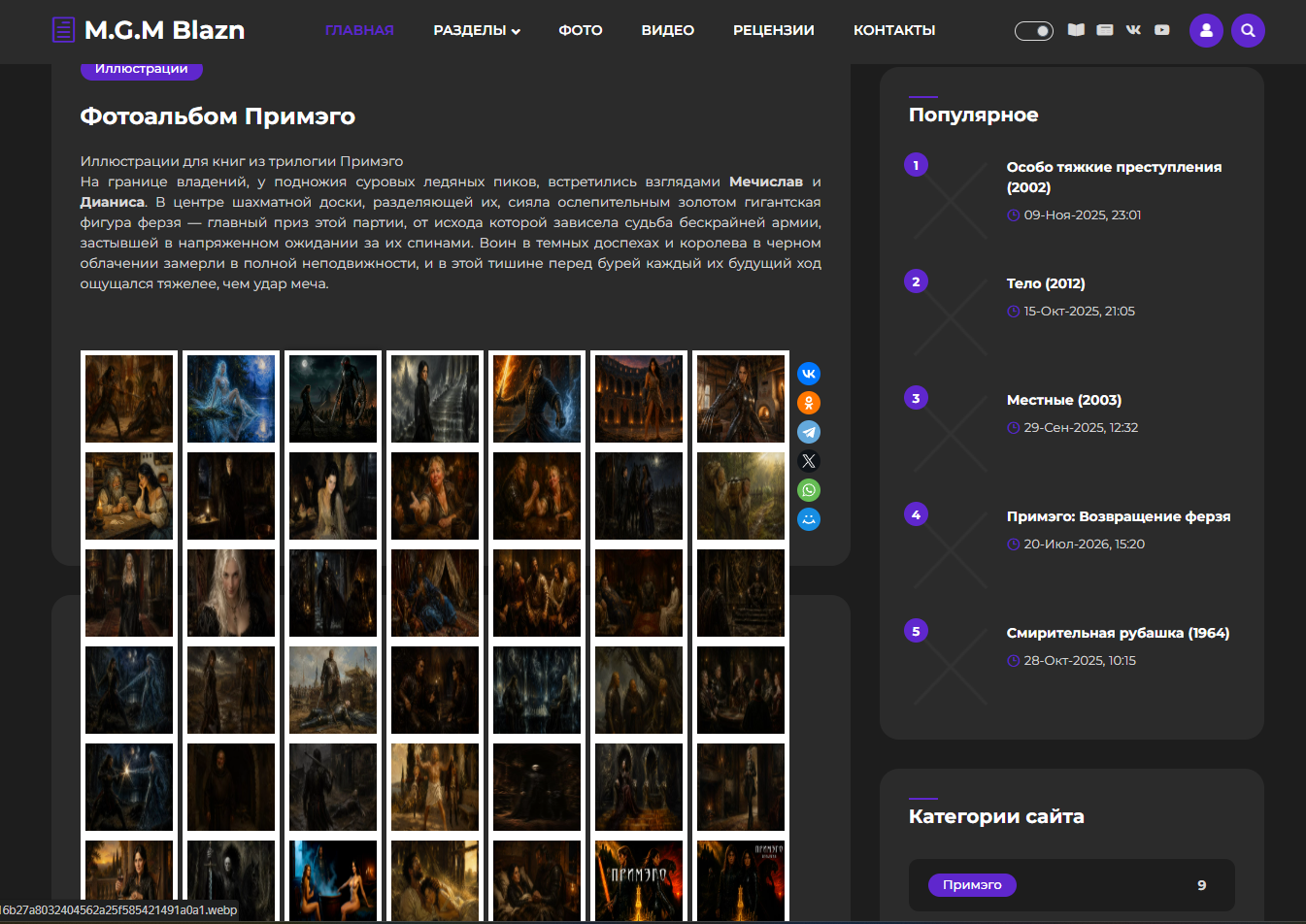Open the book icon link in header
Screen dimensions: 1306x924
[1076, 30]
